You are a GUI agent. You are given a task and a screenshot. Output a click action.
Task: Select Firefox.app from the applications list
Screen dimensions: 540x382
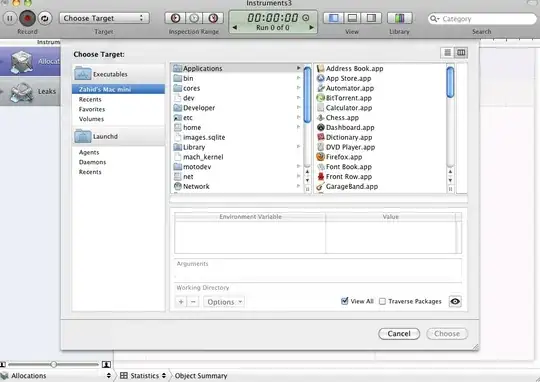(x=344, y=157)
